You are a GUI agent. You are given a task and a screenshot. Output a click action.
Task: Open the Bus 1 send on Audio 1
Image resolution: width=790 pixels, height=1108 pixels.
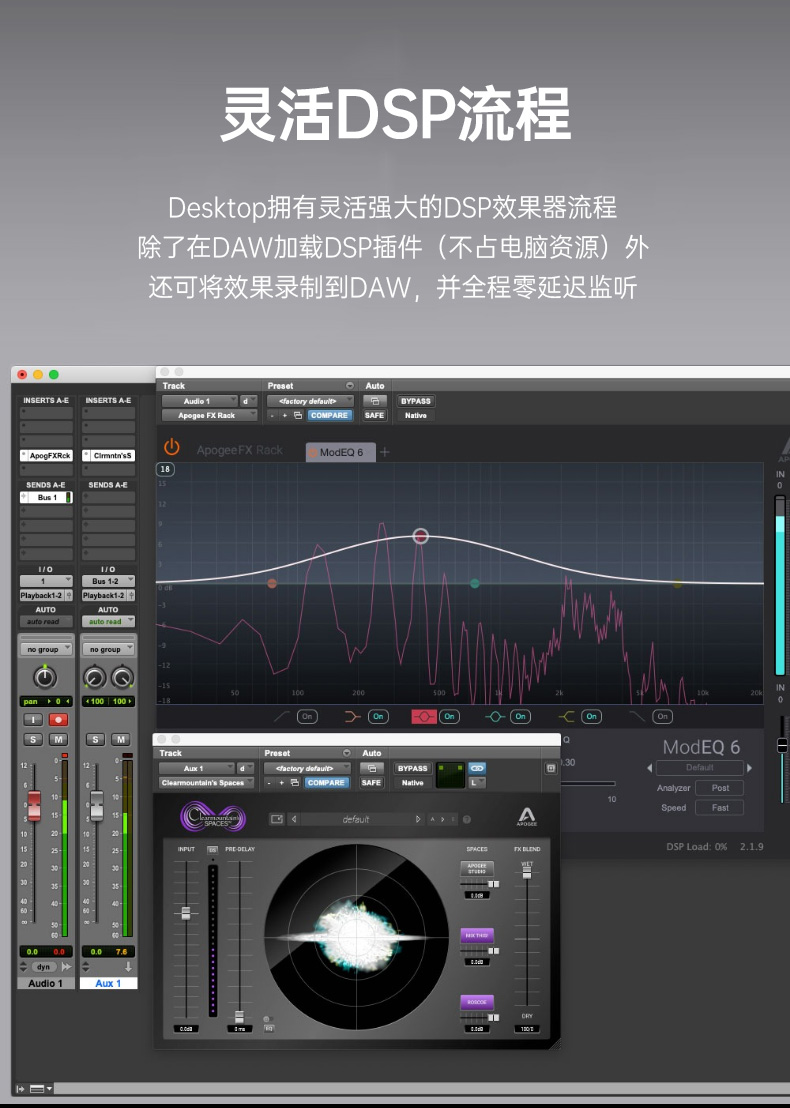pos(46,497)
